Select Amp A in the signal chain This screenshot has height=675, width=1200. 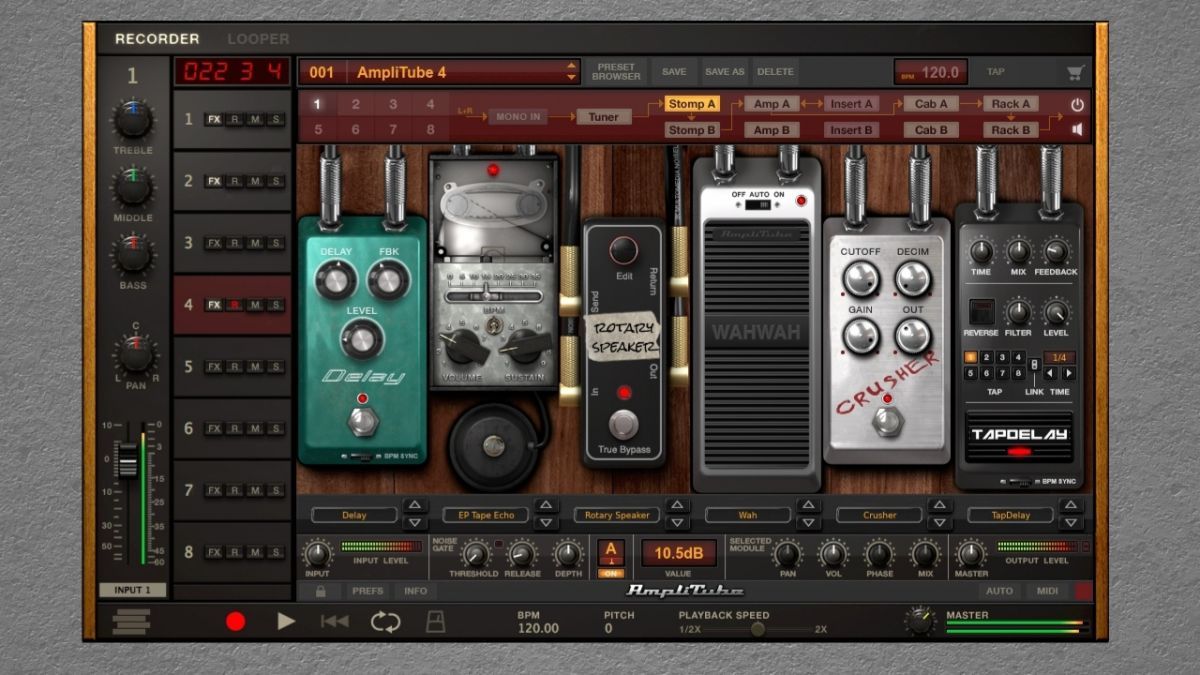(771, 104)
